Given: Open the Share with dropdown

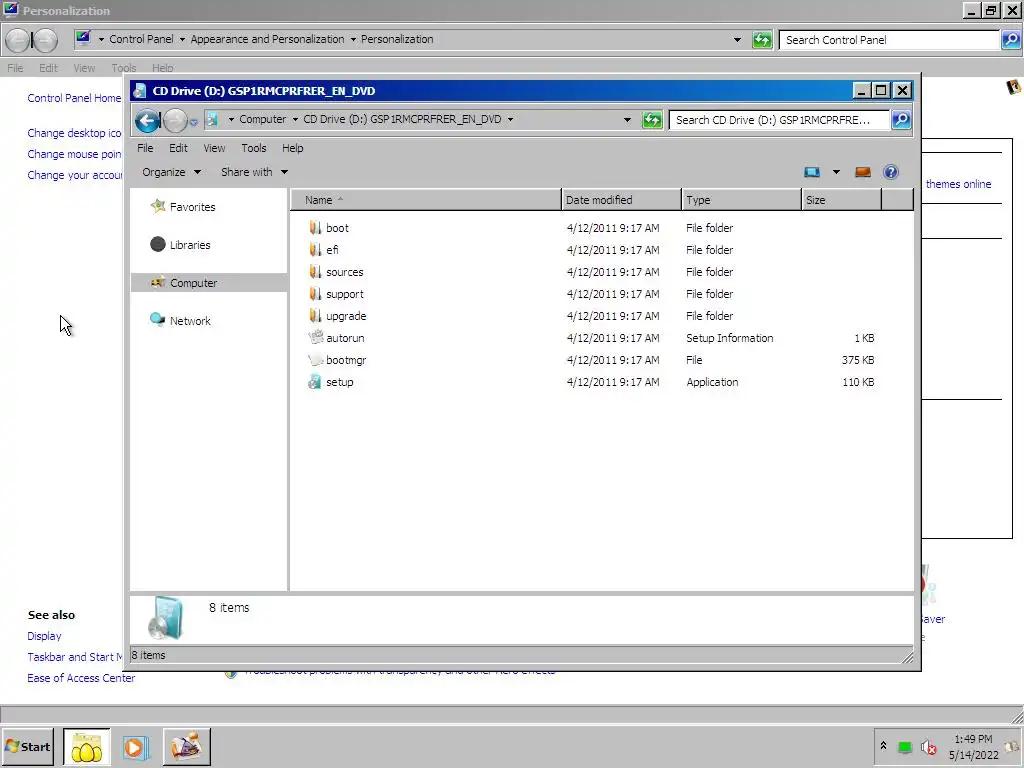Looking at the screenshot, I should pos(254,172).
